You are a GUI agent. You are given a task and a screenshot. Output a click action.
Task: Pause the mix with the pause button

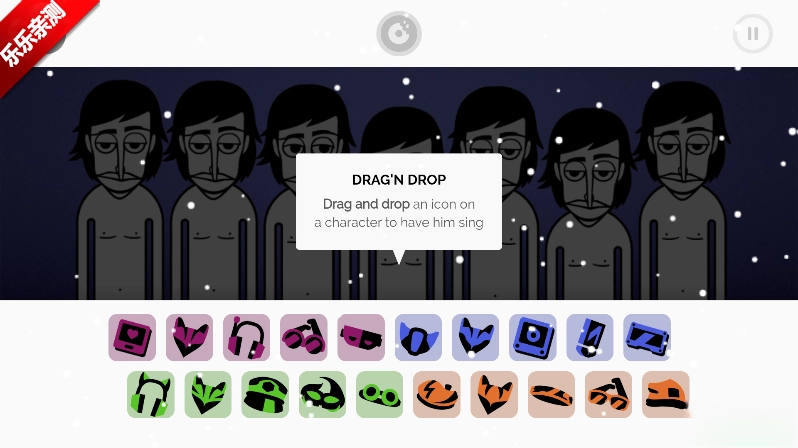click(x=753, y=34)
